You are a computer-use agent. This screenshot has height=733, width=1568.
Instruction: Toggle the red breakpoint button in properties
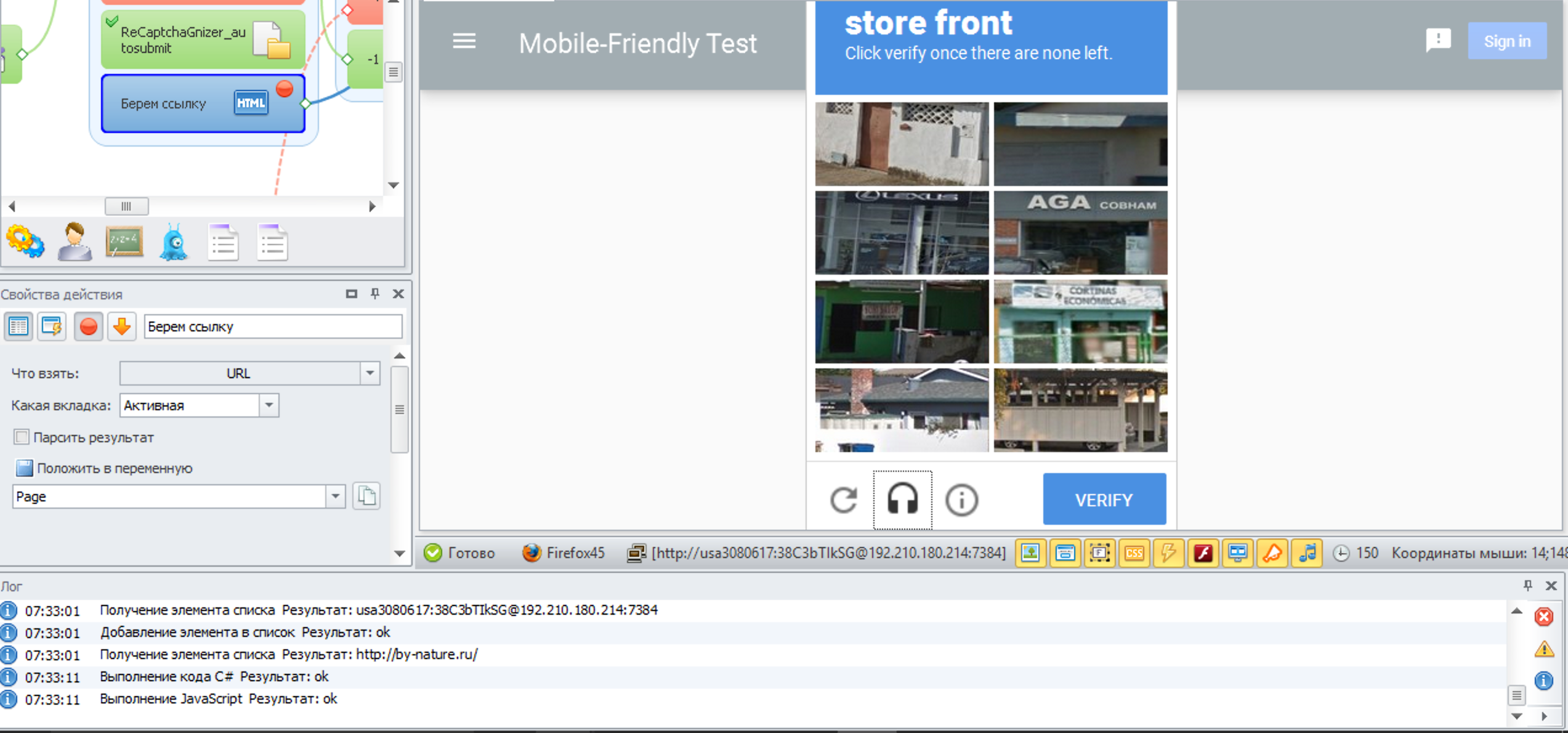[x=88, y=326]
